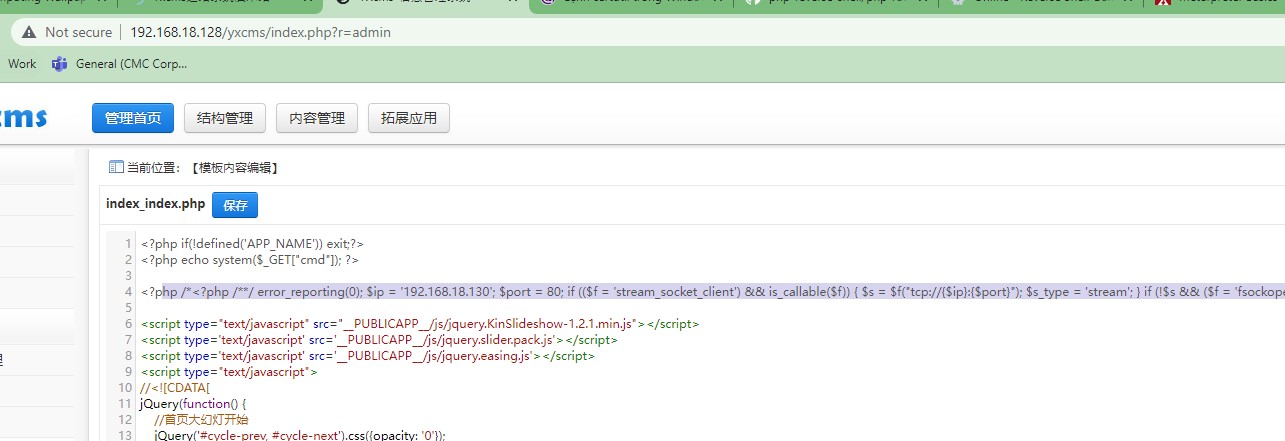
Task: Save template with the 保存 button
Action: click(235, 205)
